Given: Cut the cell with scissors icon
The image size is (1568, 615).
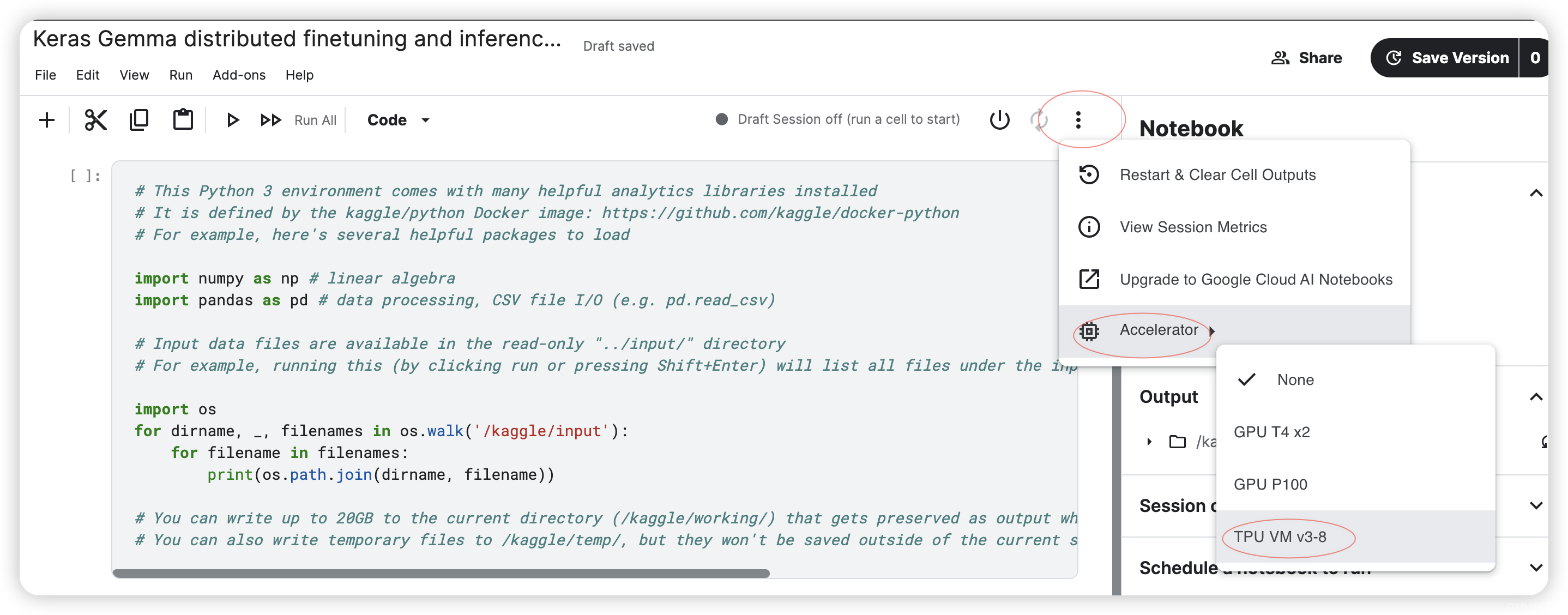Looking at the screenshot, I should tap(95, 120).
